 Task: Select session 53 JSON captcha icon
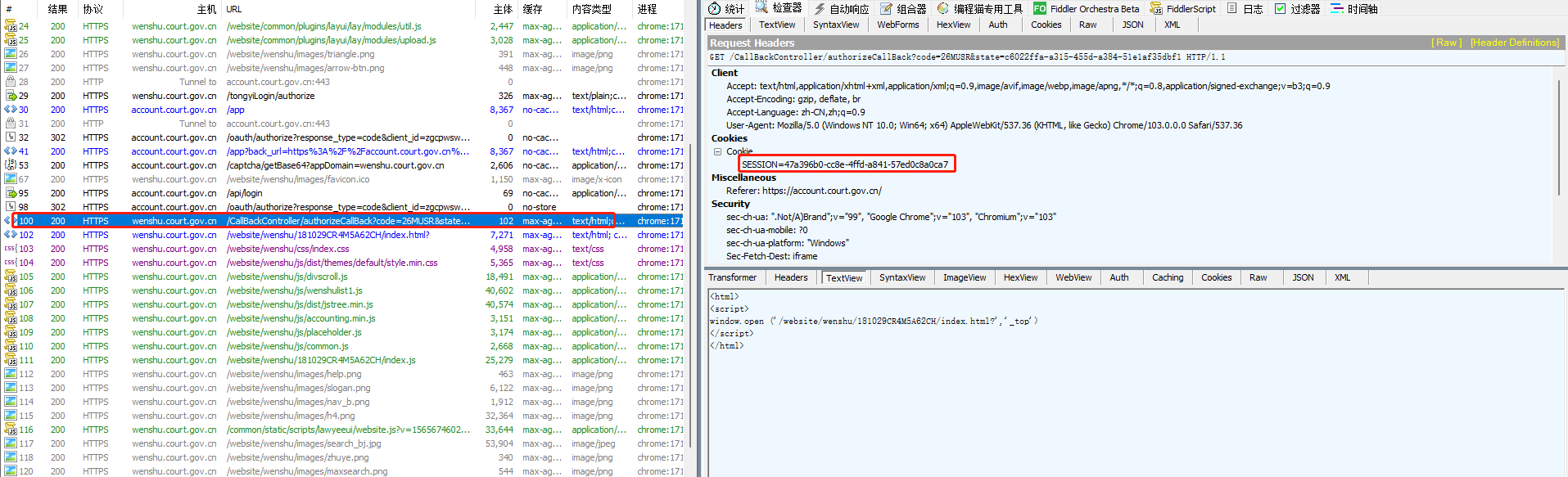click(11, 165)
